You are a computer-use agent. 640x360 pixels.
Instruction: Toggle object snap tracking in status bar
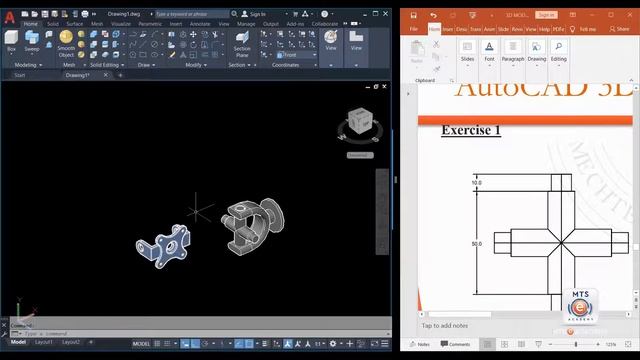click(x=239, y=344)
